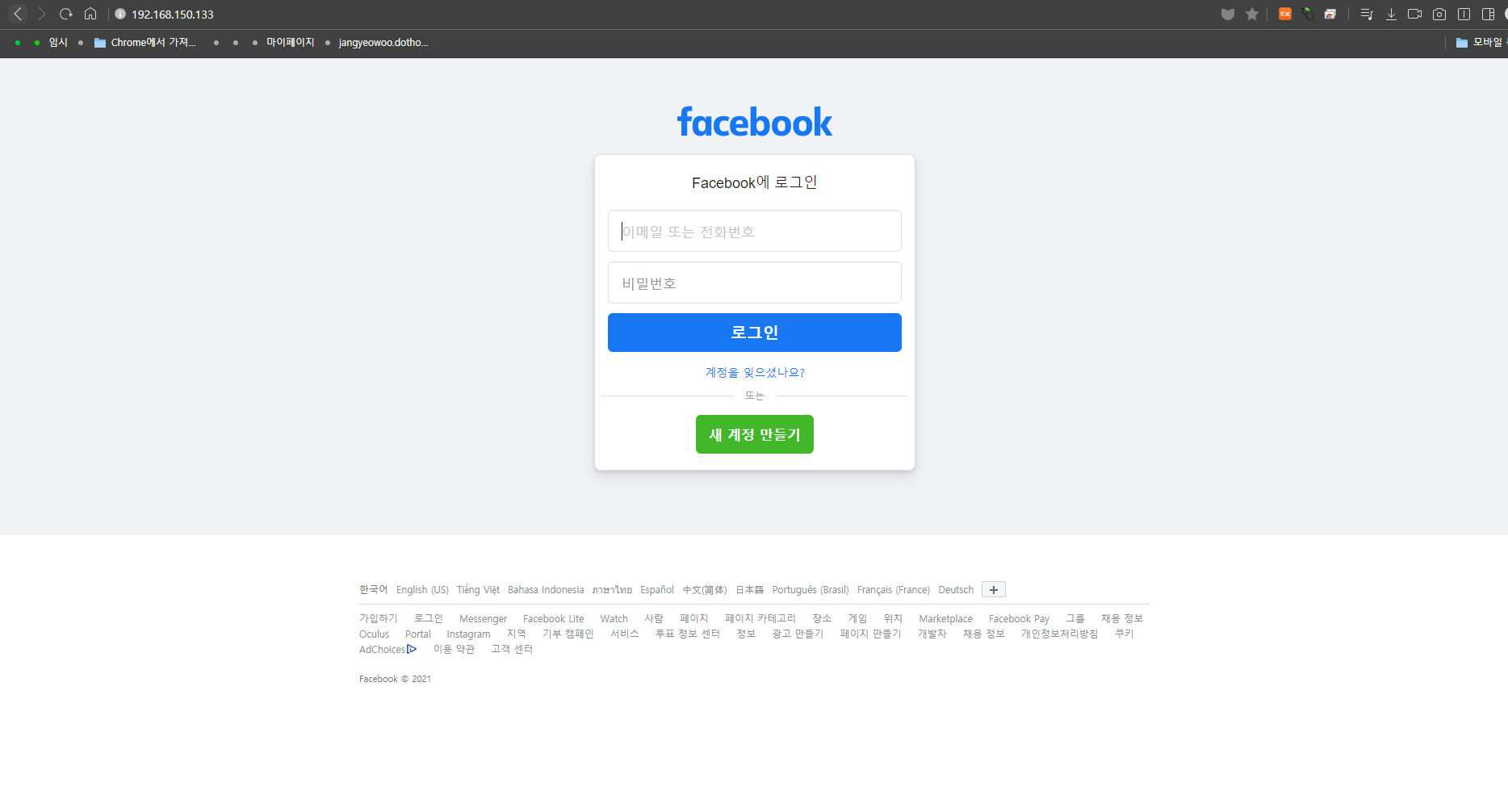Open the 계정을 잊으셨나요? link
Screen dimensions: 1508x812
pos(755,372)
